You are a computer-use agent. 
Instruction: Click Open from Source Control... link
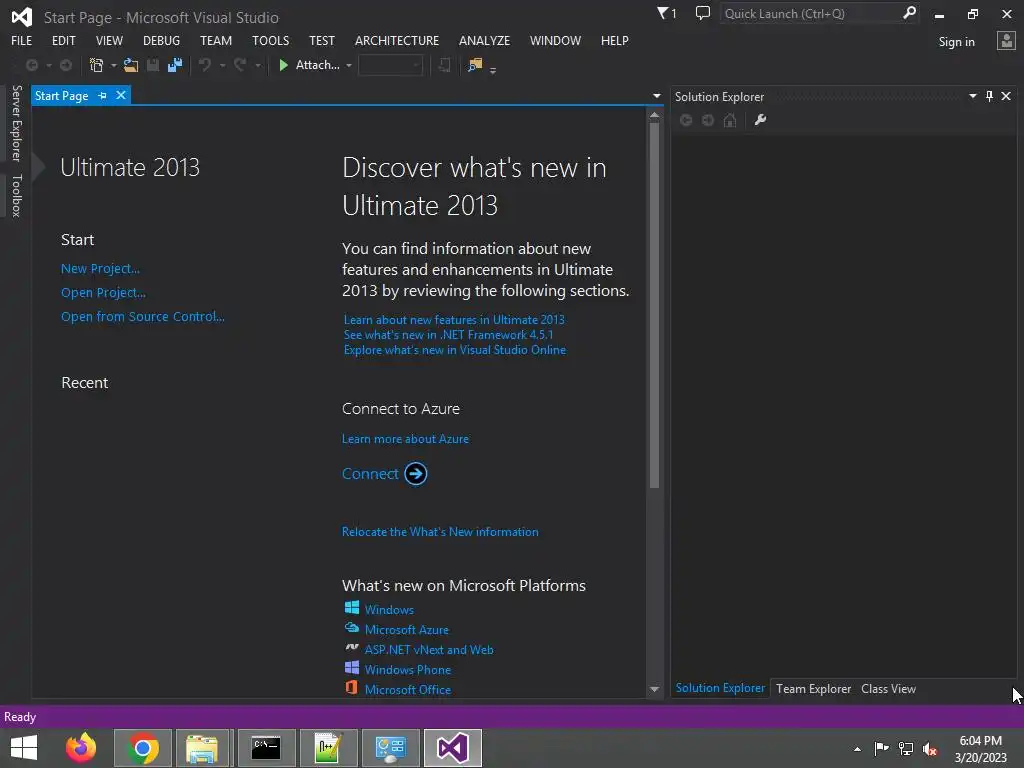coord(142,317)
